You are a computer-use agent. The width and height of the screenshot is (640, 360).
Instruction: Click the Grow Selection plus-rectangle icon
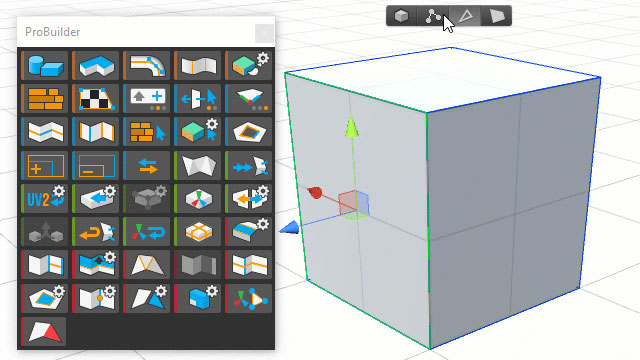tap(44, 165)
